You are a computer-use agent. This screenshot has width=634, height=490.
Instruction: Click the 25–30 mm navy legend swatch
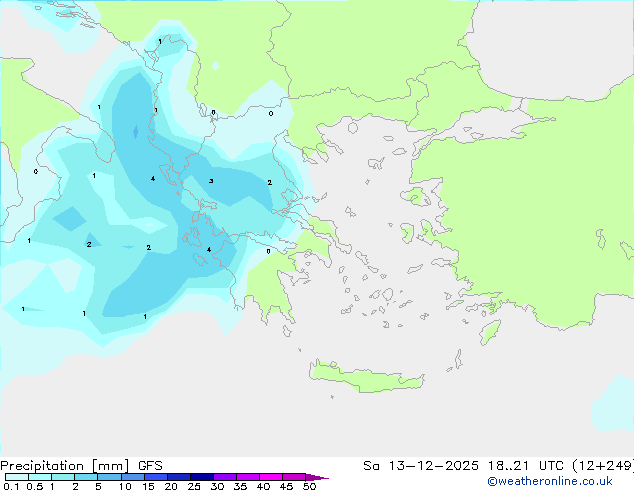click(x=202, y=477)
